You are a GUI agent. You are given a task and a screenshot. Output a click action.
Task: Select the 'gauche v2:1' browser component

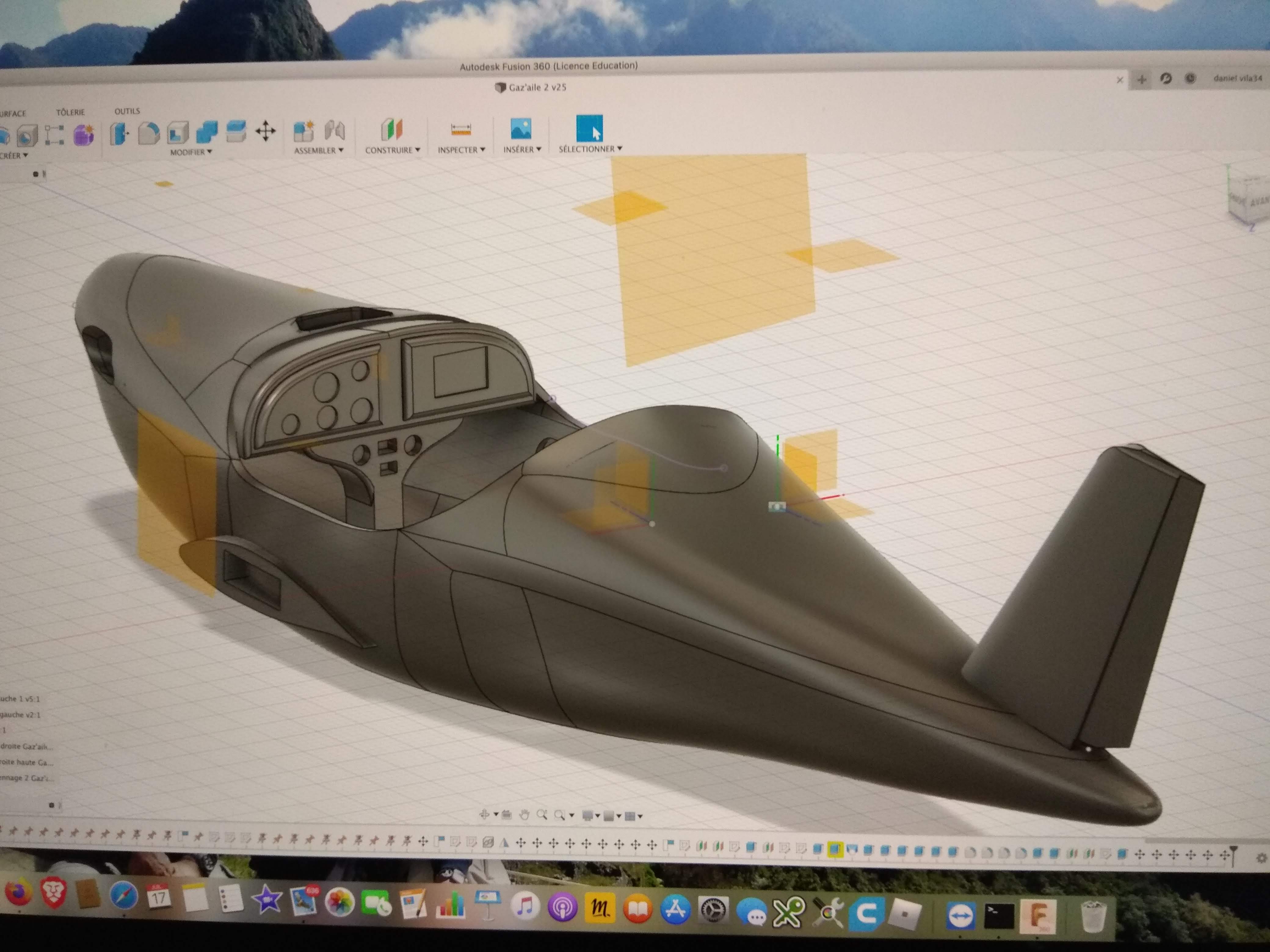(x=21, y=714)
